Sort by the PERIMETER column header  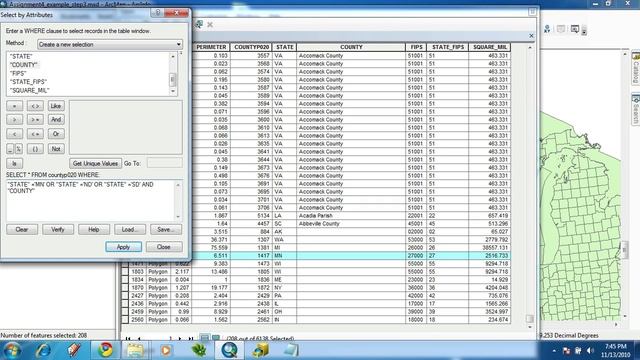coord(211,47)
